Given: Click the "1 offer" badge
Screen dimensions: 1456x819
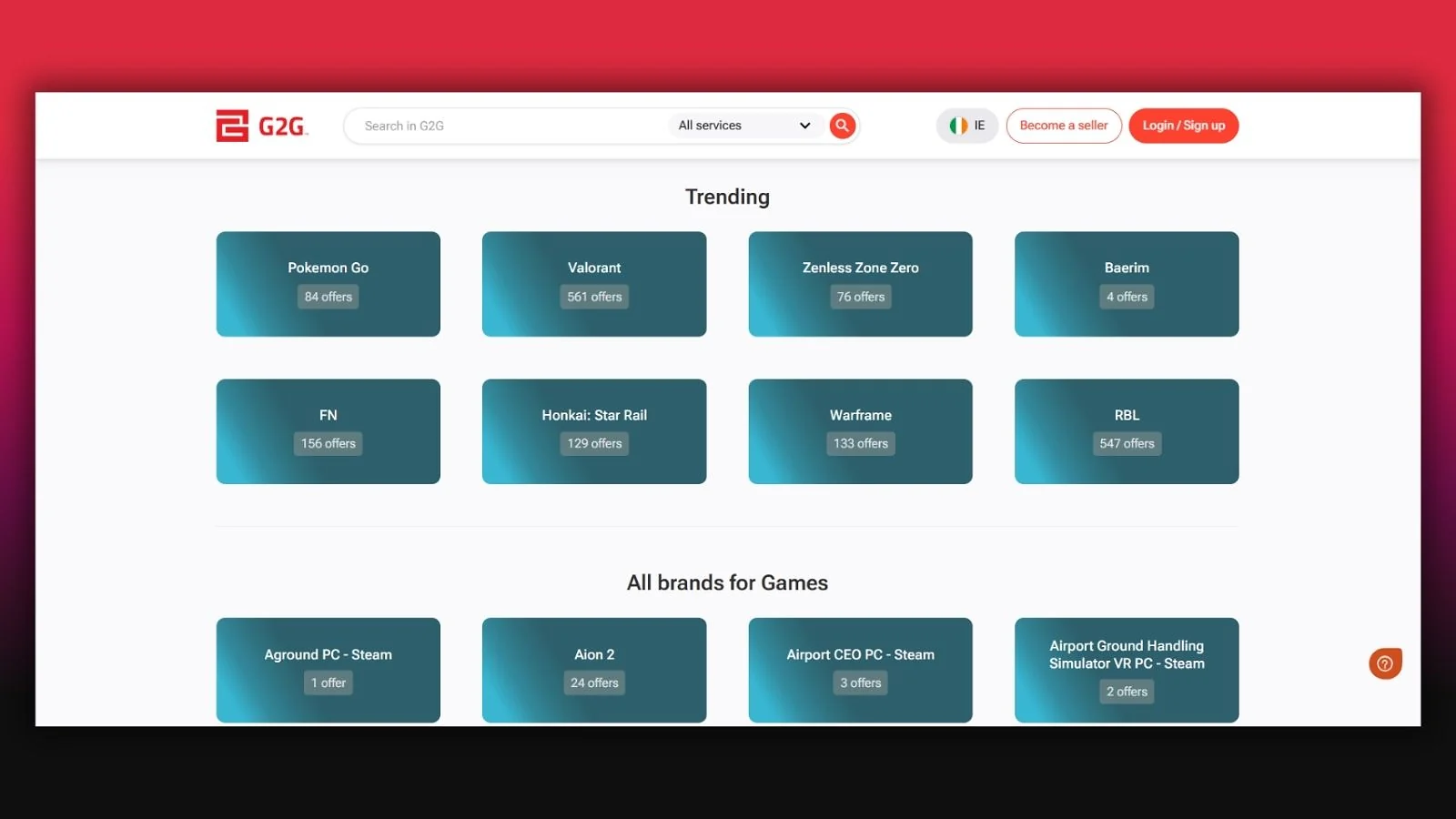Looking at the screenshot, I should [x=329, y=682].
